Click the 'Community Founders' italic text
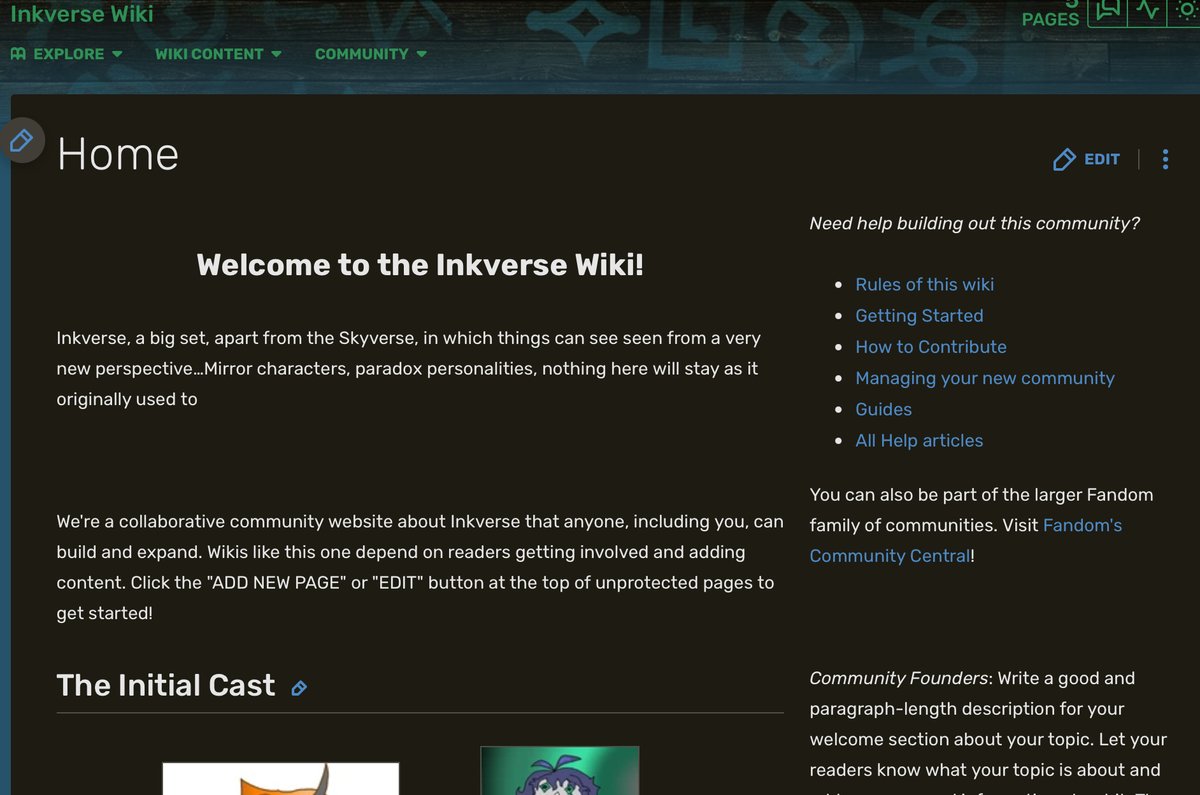The image size is (1200, 795). point(899,678)
